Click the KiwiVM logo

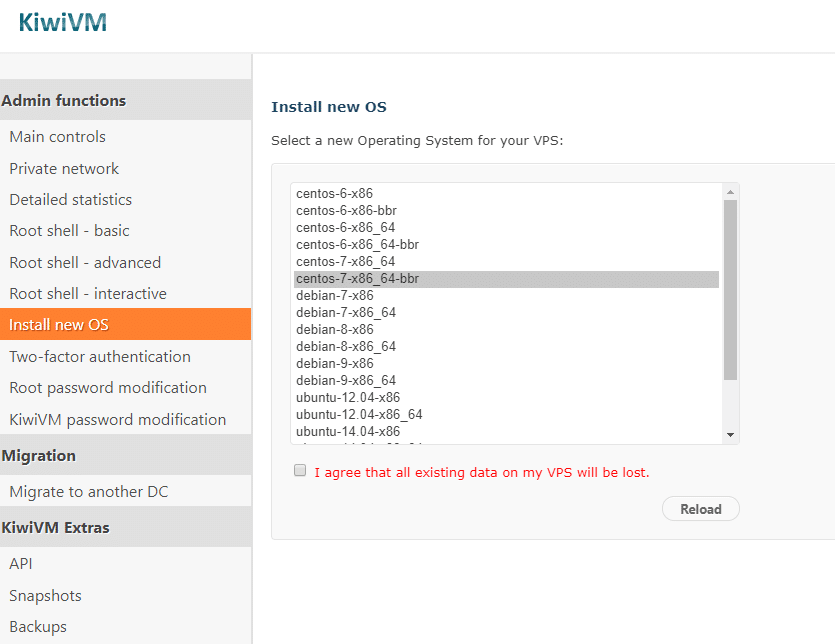pyautogui.click(x=62, y=21)
